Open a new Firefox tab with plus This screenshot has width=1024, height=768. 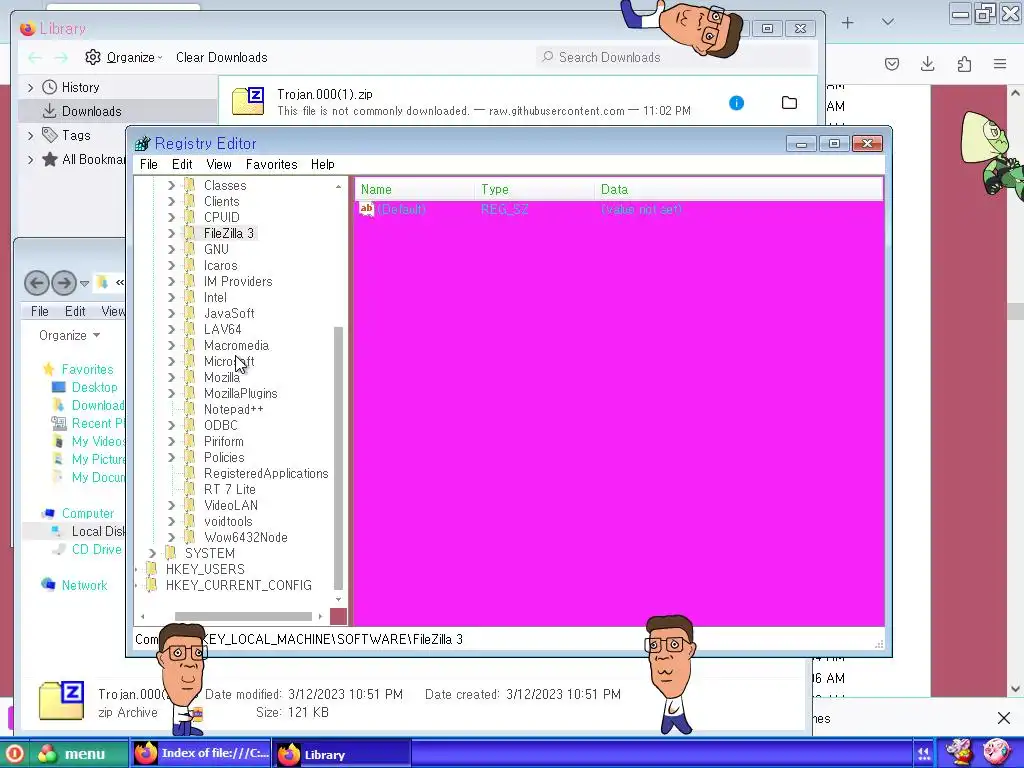[848, 23]
